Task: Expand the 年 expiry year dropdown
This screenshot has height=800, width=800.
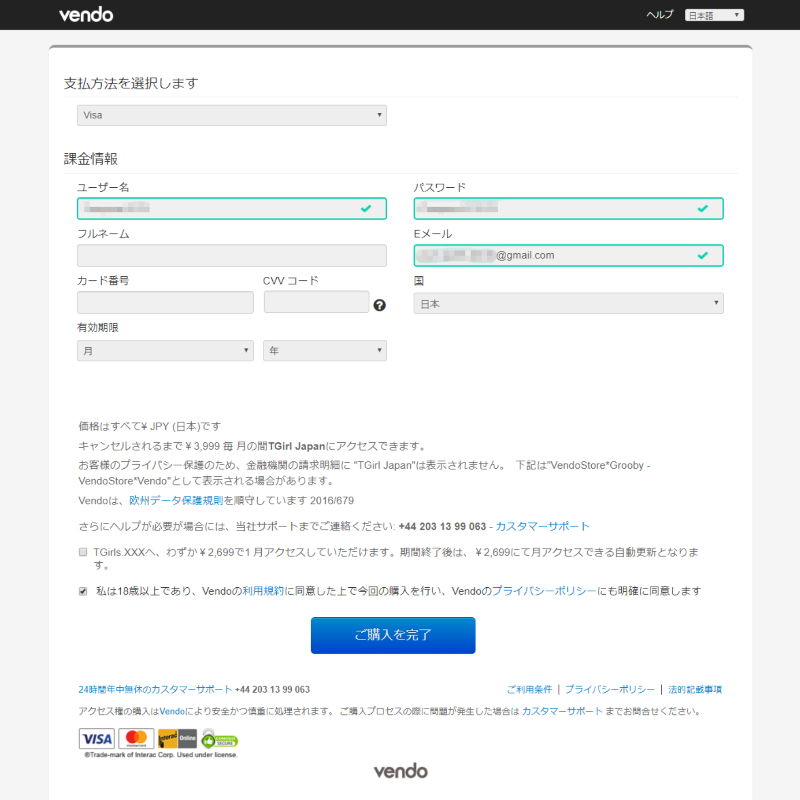Action: [325, 350]
